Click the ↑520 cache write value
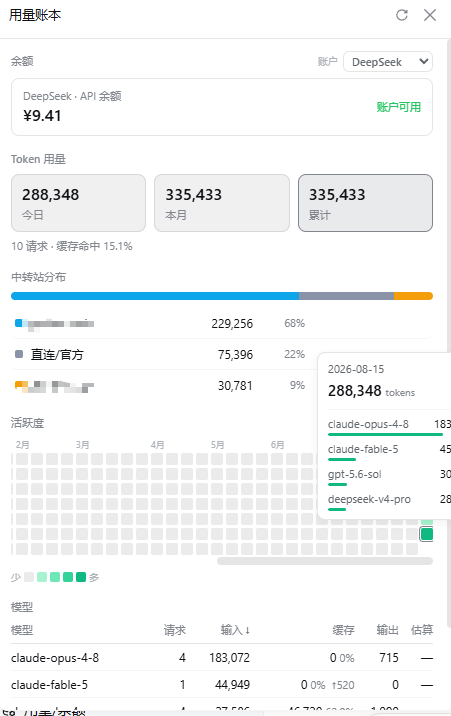The image size is (451, 716). [342, 685]
